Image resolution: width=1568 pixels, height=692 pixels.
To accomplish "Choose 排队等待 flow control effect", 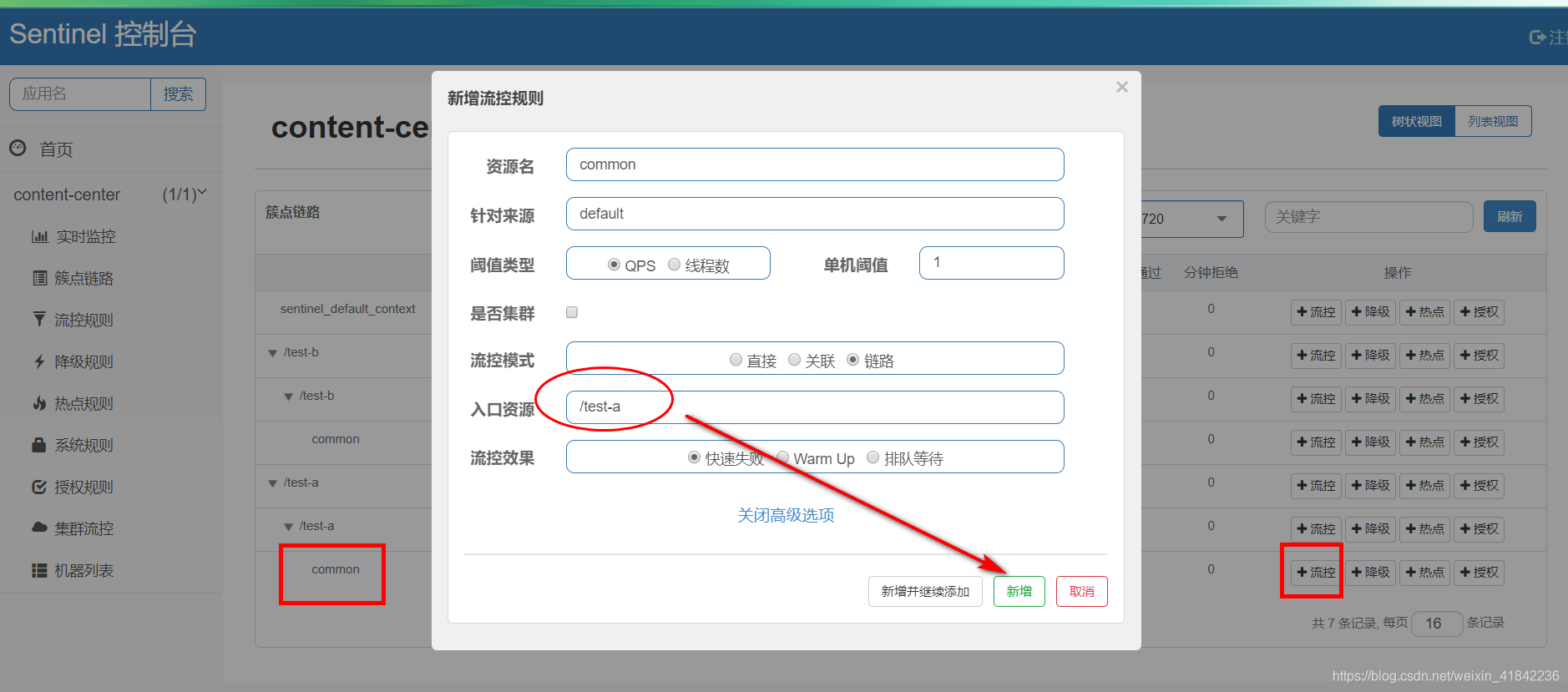I will click(873, 457).
